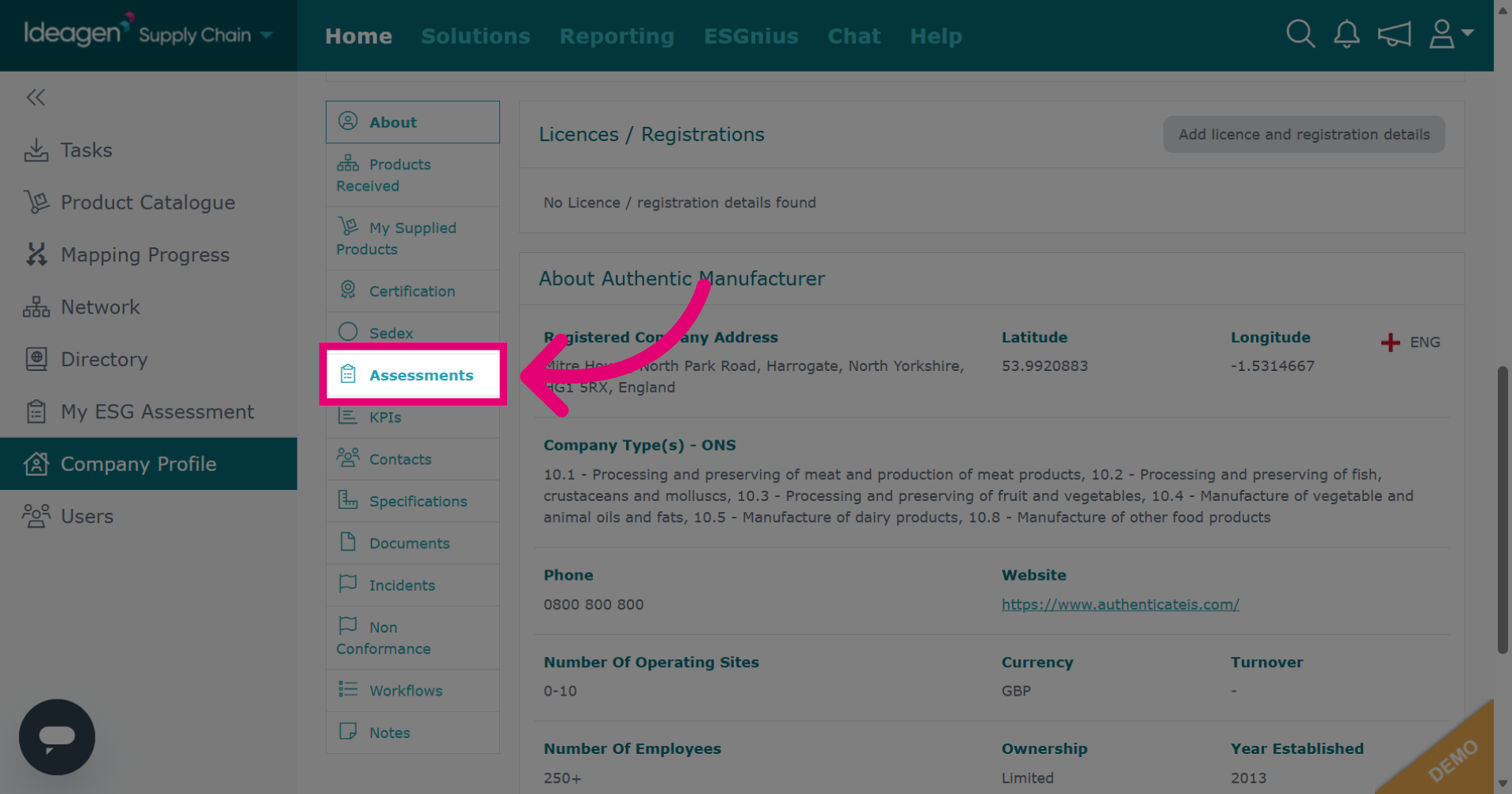This screenshot has width=1512, height=794.
Task: Open the Documents tab
Action: click(413, 544)
